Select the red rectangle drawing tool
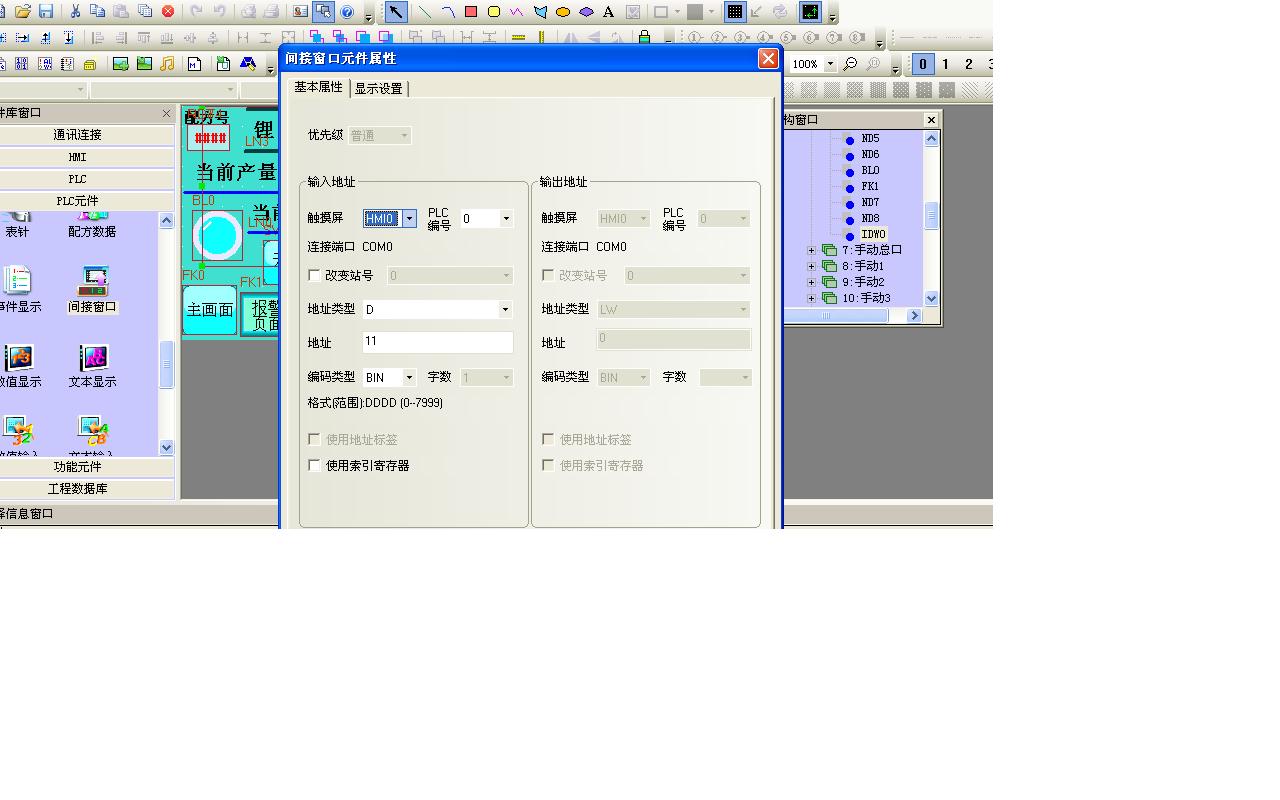Viewport: 1280px width, 800px height. (470, 12)
